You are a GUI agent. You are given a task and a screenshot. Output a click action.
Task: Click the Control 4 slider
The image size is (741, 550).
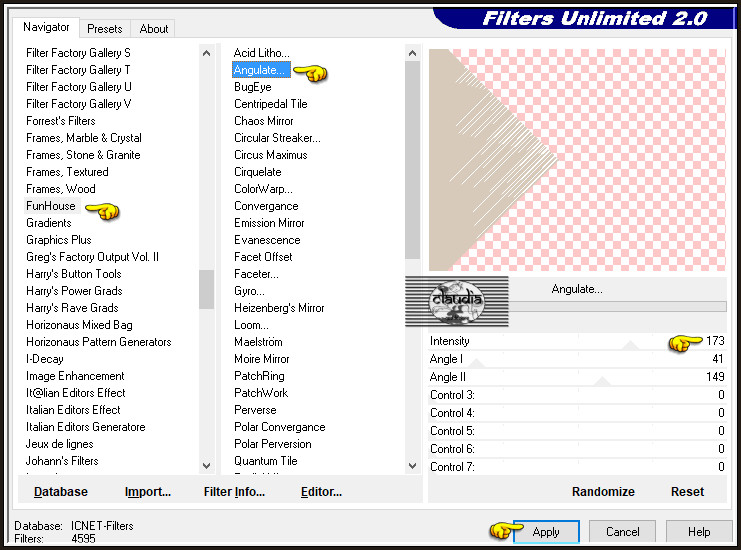(x=577, y=413)
